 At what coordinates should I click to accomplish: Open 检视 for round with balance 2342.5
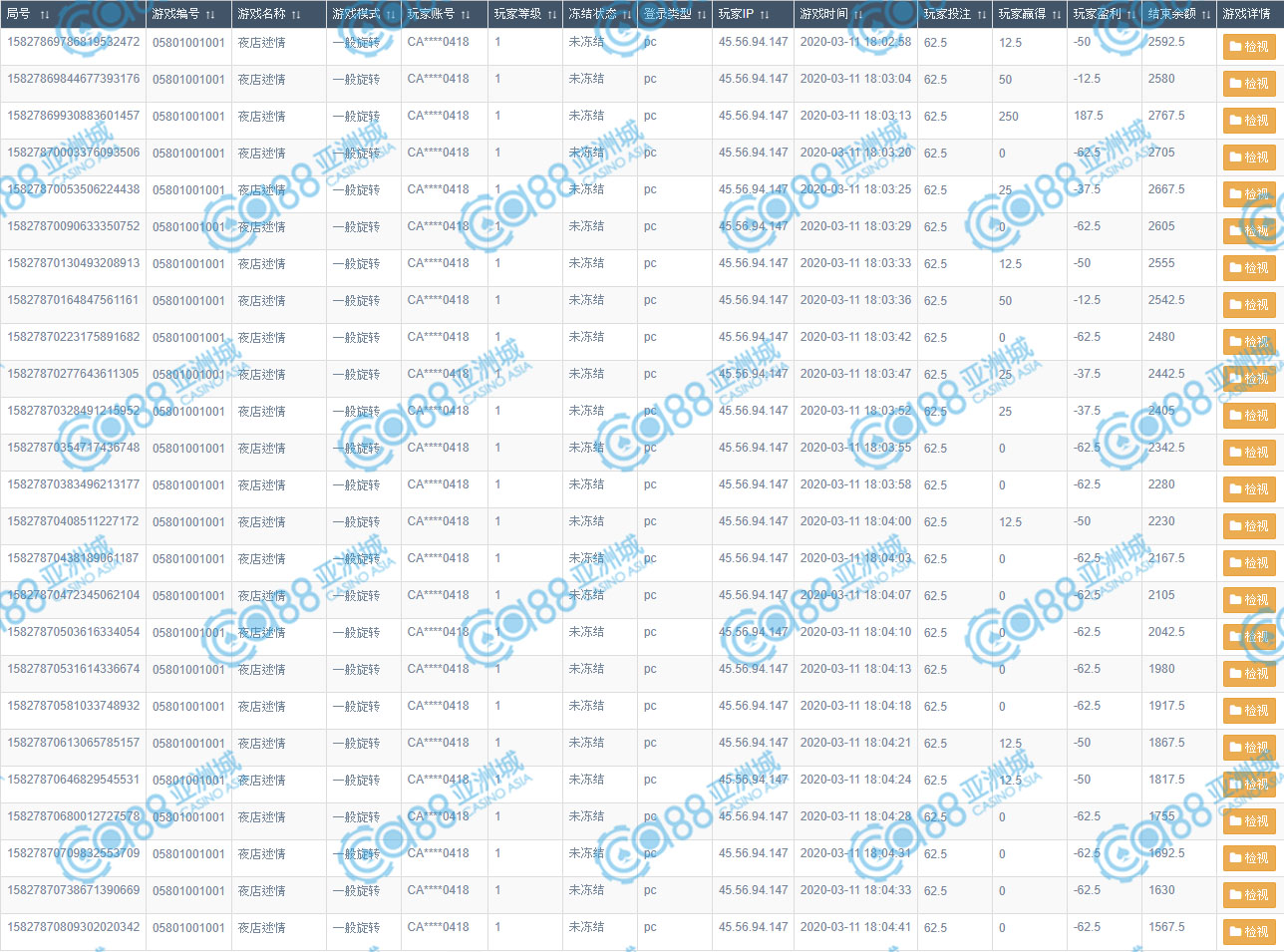[x=1249, y=453]
